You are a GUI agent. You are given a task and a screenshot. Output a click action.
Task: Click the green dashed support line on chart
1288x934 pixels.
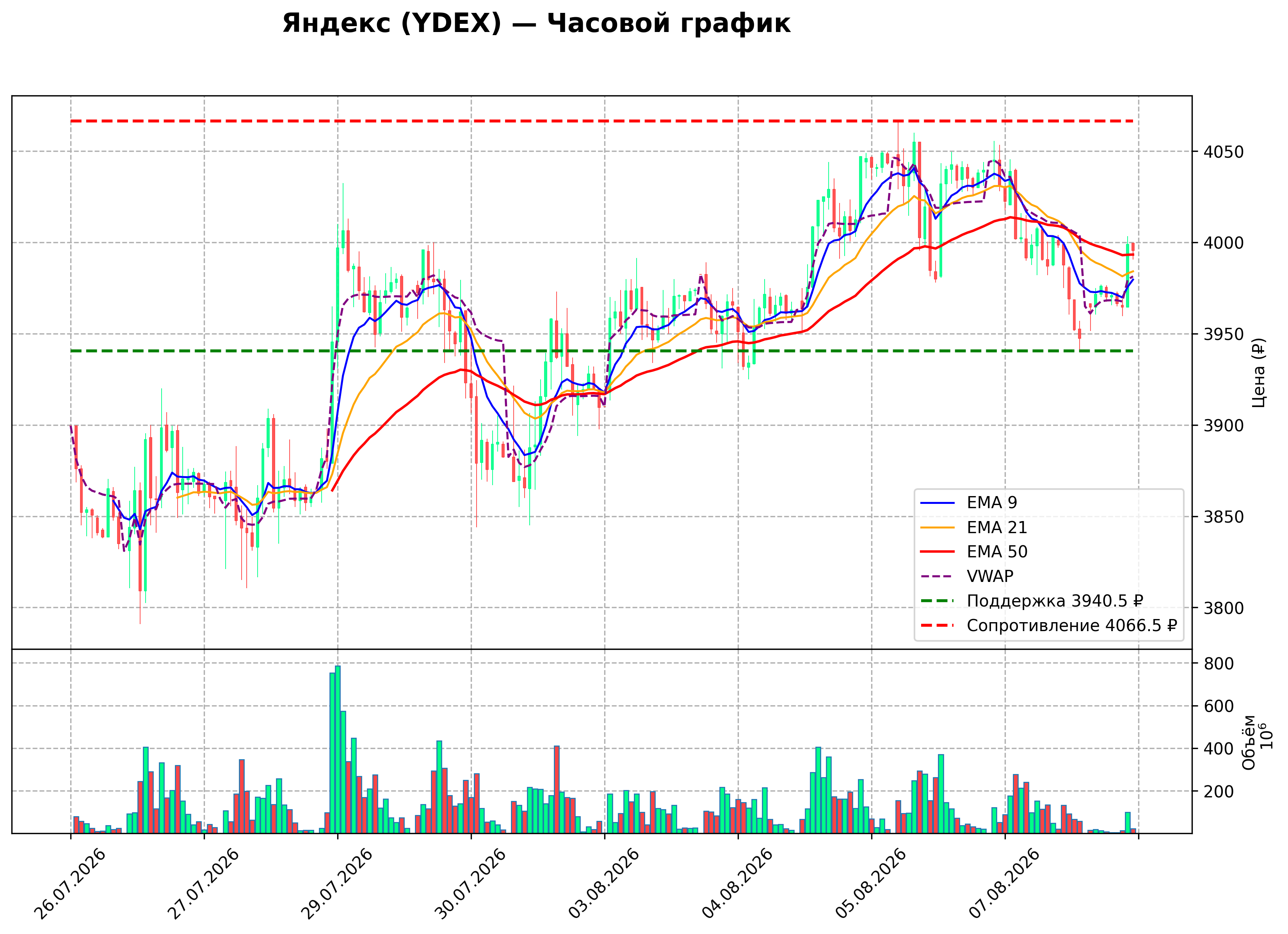[602, 351]
